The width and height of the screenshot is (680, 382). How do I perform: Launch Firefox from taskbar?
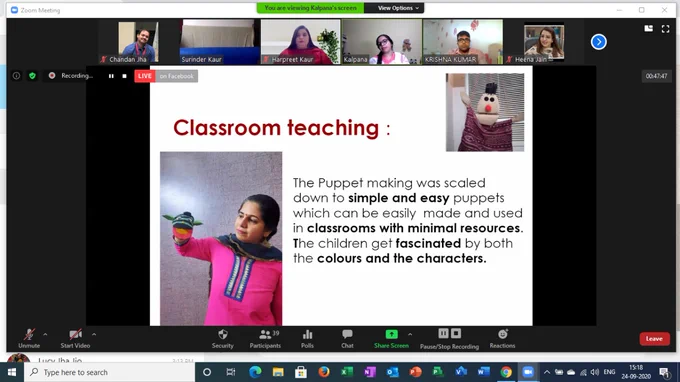coord(324,372)
